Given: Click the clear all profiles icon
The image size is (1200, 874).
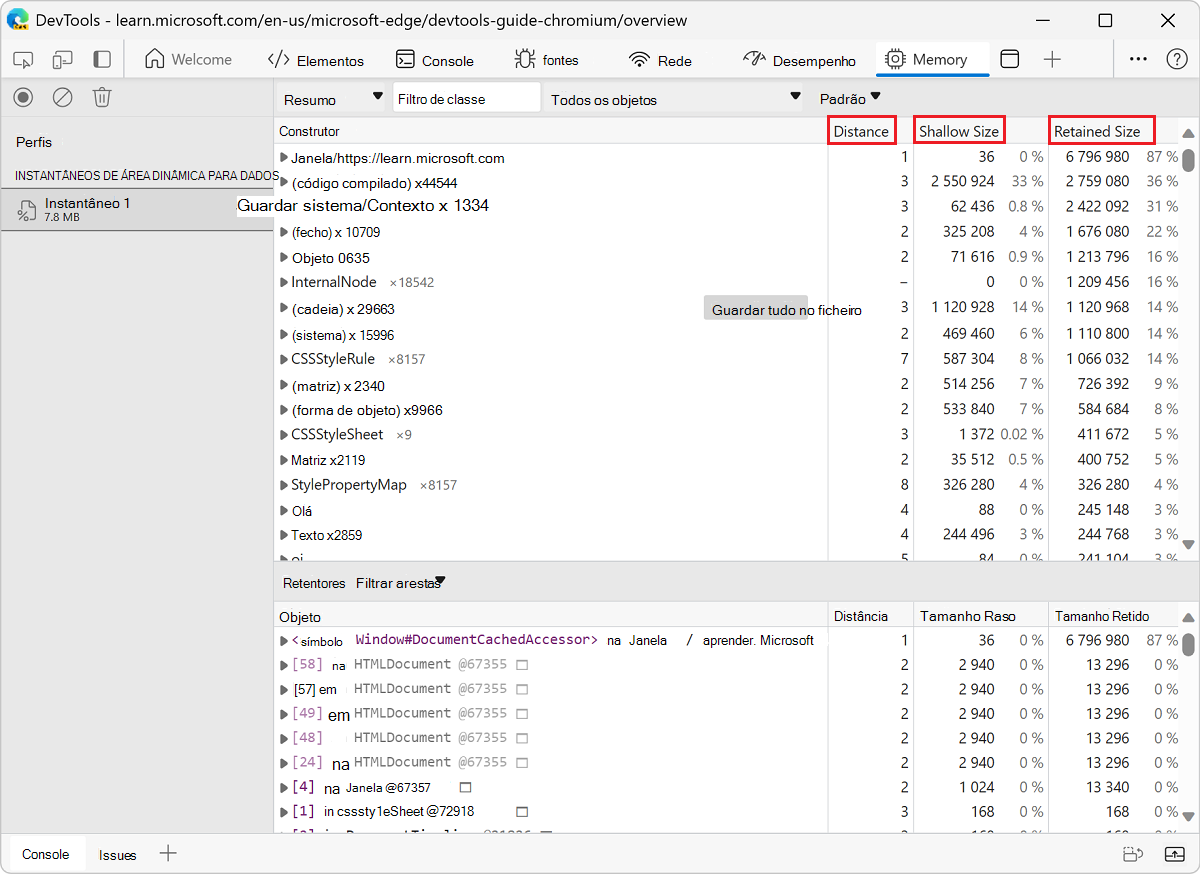Looking at the screenshot, I should coord(62,97).
